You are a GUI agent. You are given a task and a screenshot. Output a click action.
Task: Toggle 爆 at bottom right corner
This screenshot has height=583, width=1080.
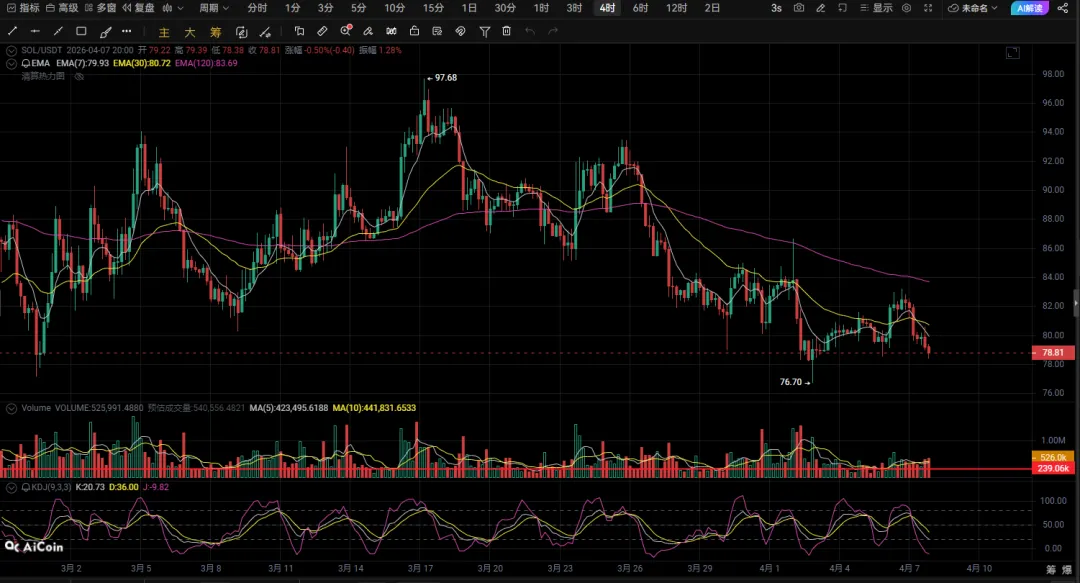(x=1067, y=570)
